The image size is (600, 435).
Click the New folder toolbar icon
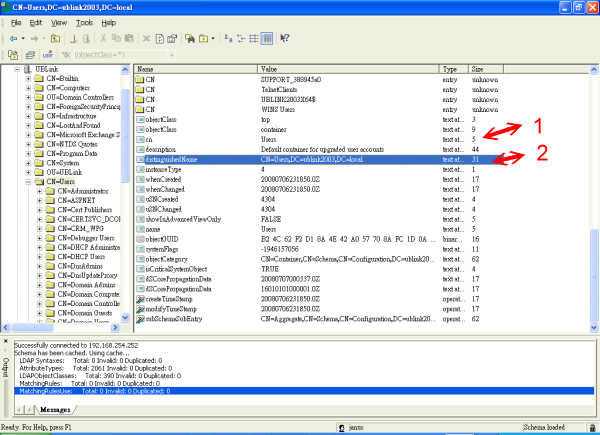point(204,38)
